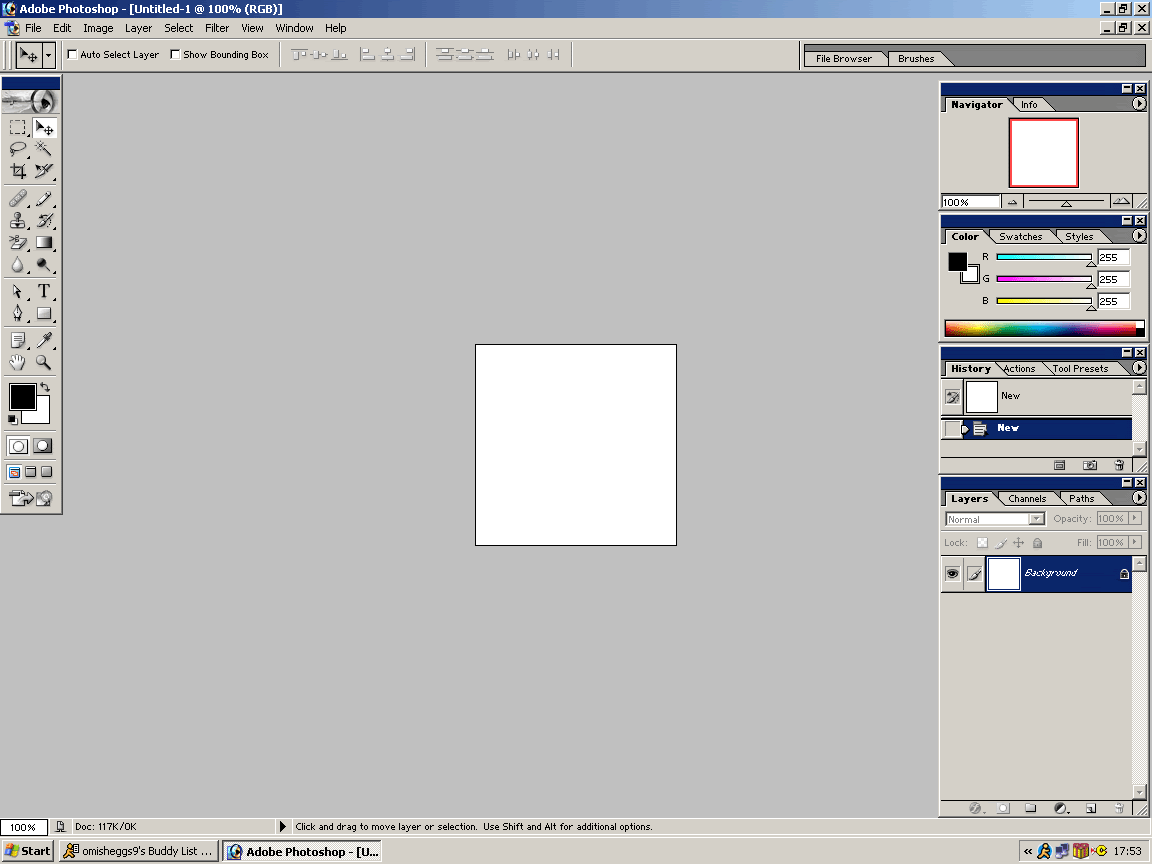Viewport: 1152px width, 864px height.
Task: Create a new layer in Layers panel
Action: pos(1091,808)
